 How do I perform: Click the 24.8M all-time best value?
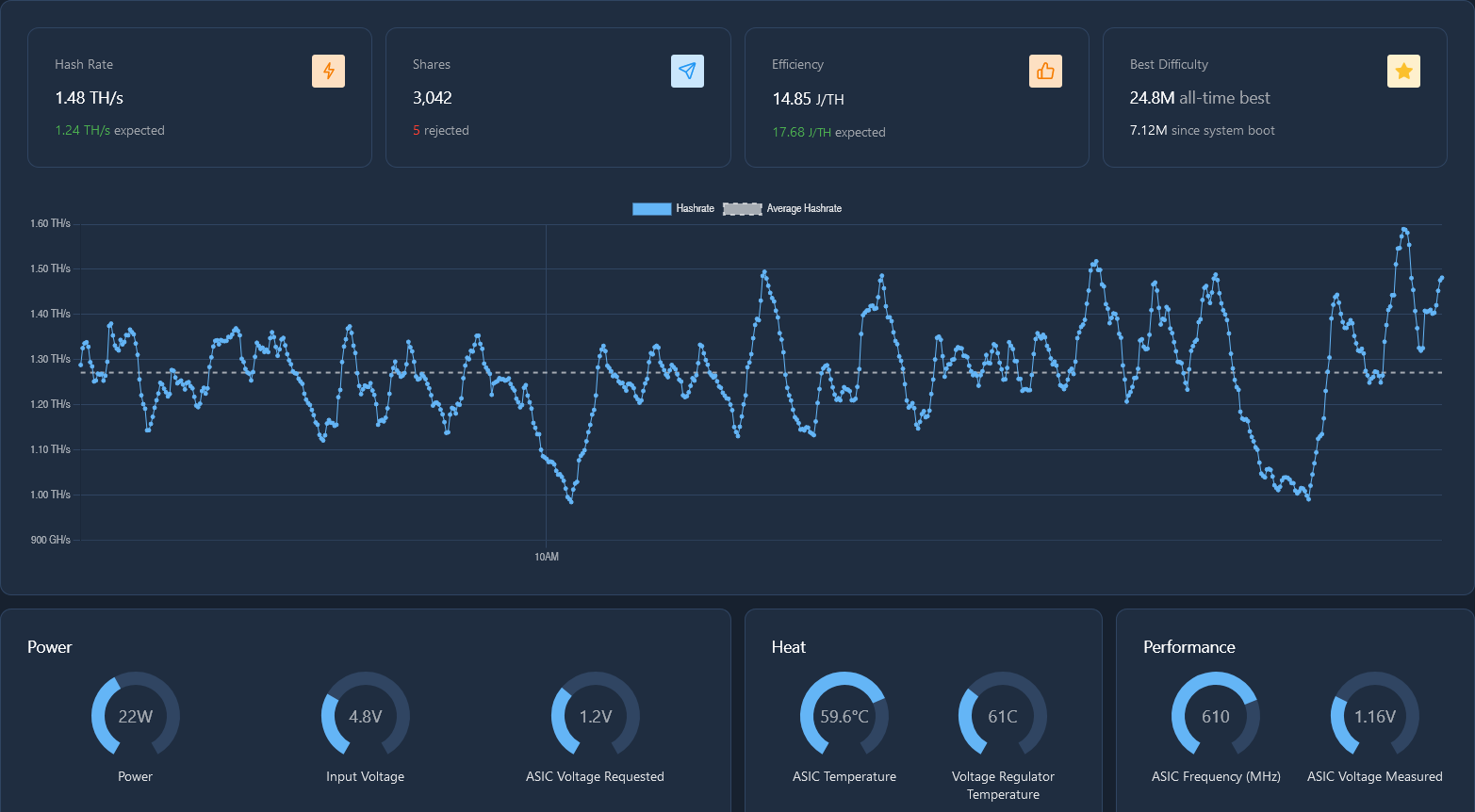pos(1200,98)
